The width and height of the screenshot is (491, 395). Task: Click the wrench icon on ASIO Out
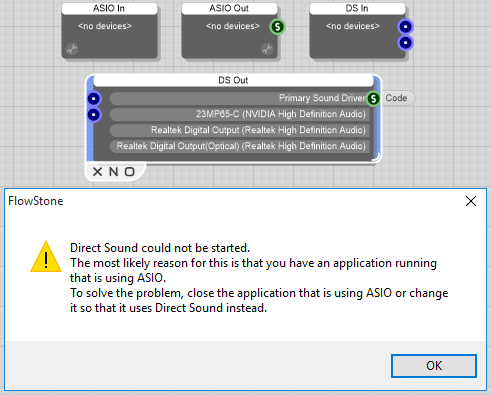click(x=267, y=49)
